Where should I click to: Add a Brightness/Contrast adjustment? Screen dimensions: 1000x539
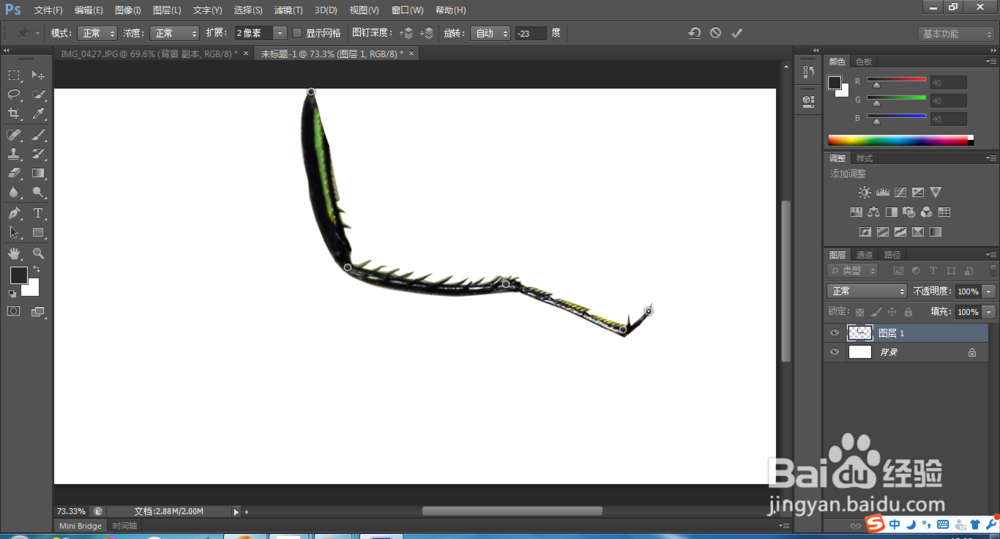tap(864, 192)
